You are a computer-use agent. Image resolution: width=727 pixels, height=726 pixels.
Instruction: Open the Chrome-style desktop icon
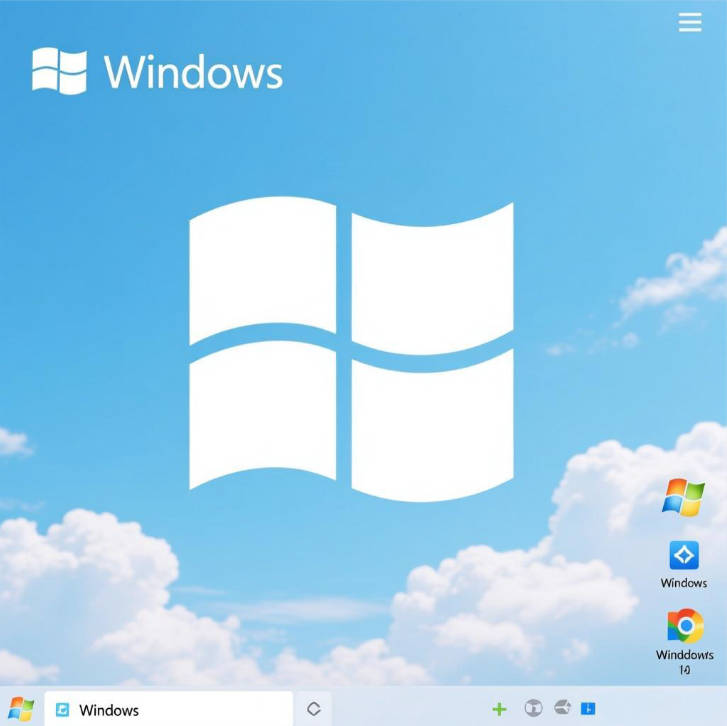pos(685,627)
